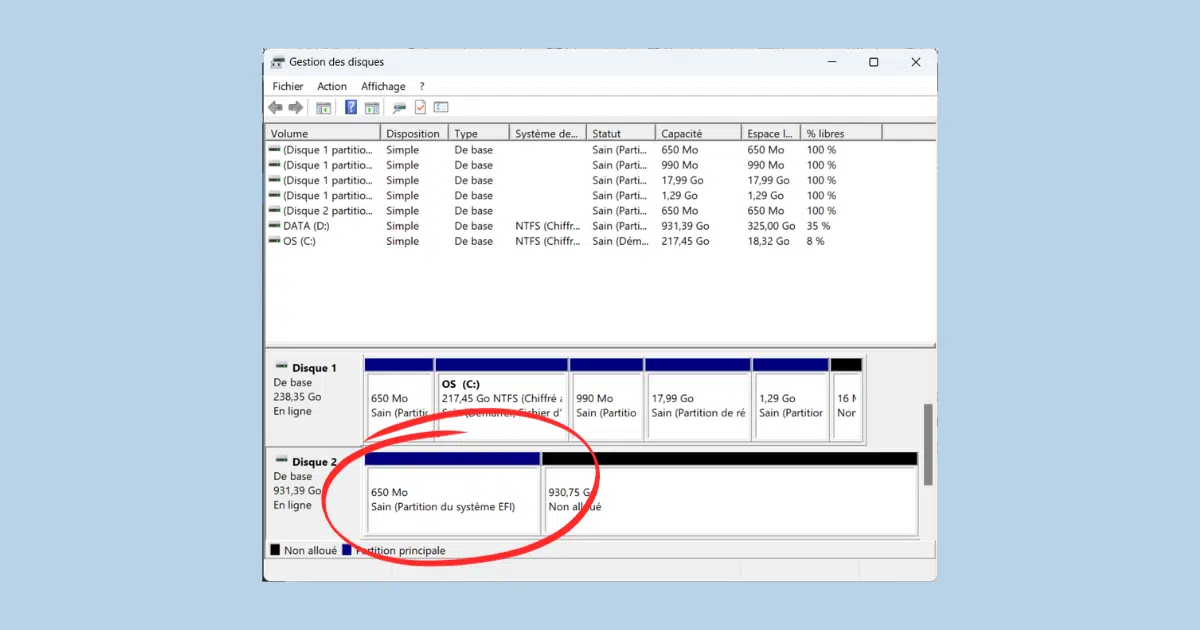Open the Action menu
The width and height of the screenshot is (1200, 630).
point(332,86)
